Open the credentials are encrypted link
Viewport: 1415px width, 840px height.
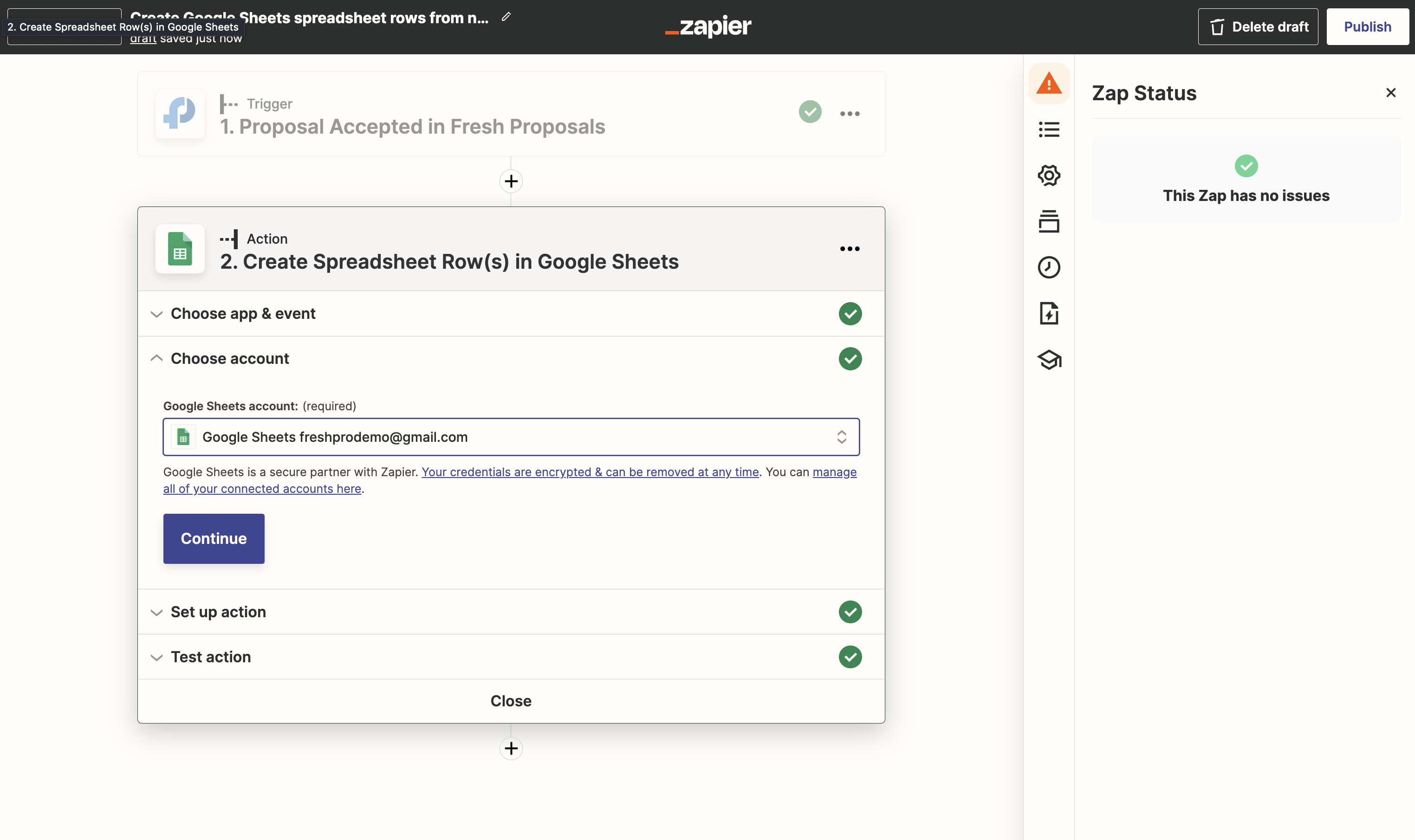(x=590, y=472)
